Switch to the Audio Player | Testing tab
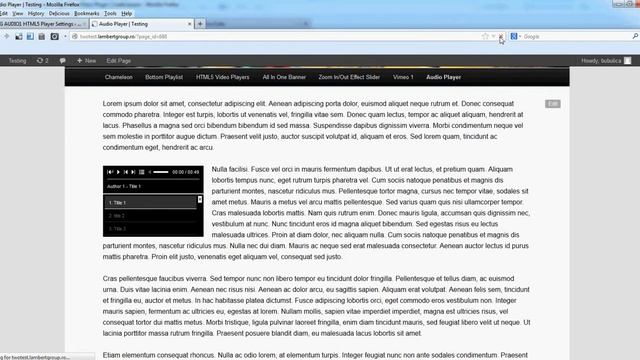 coord(141,24)
